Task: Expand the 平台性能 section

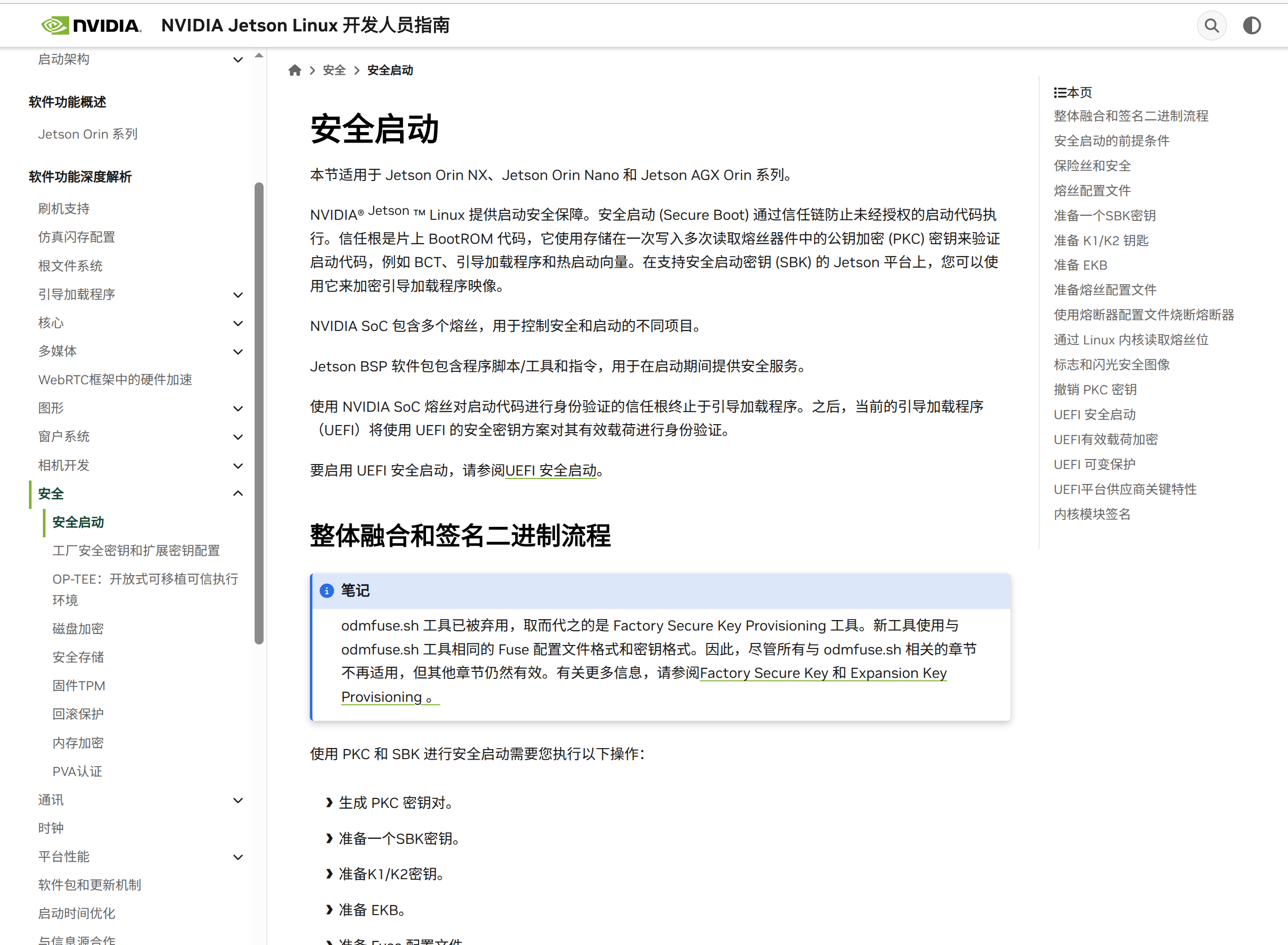Action: (x=238, y=856)
